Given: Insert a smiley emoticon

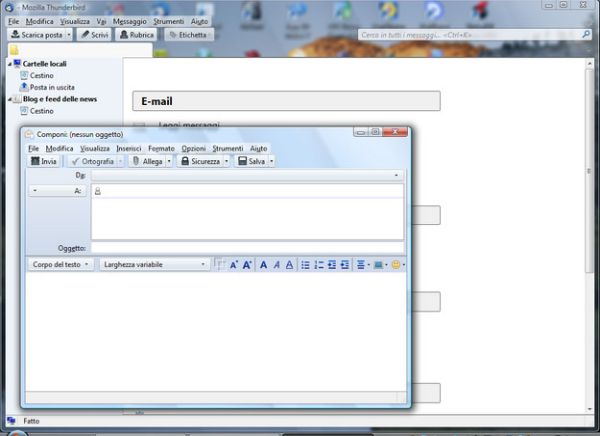Looking at the screenshot, I should 395,265.
